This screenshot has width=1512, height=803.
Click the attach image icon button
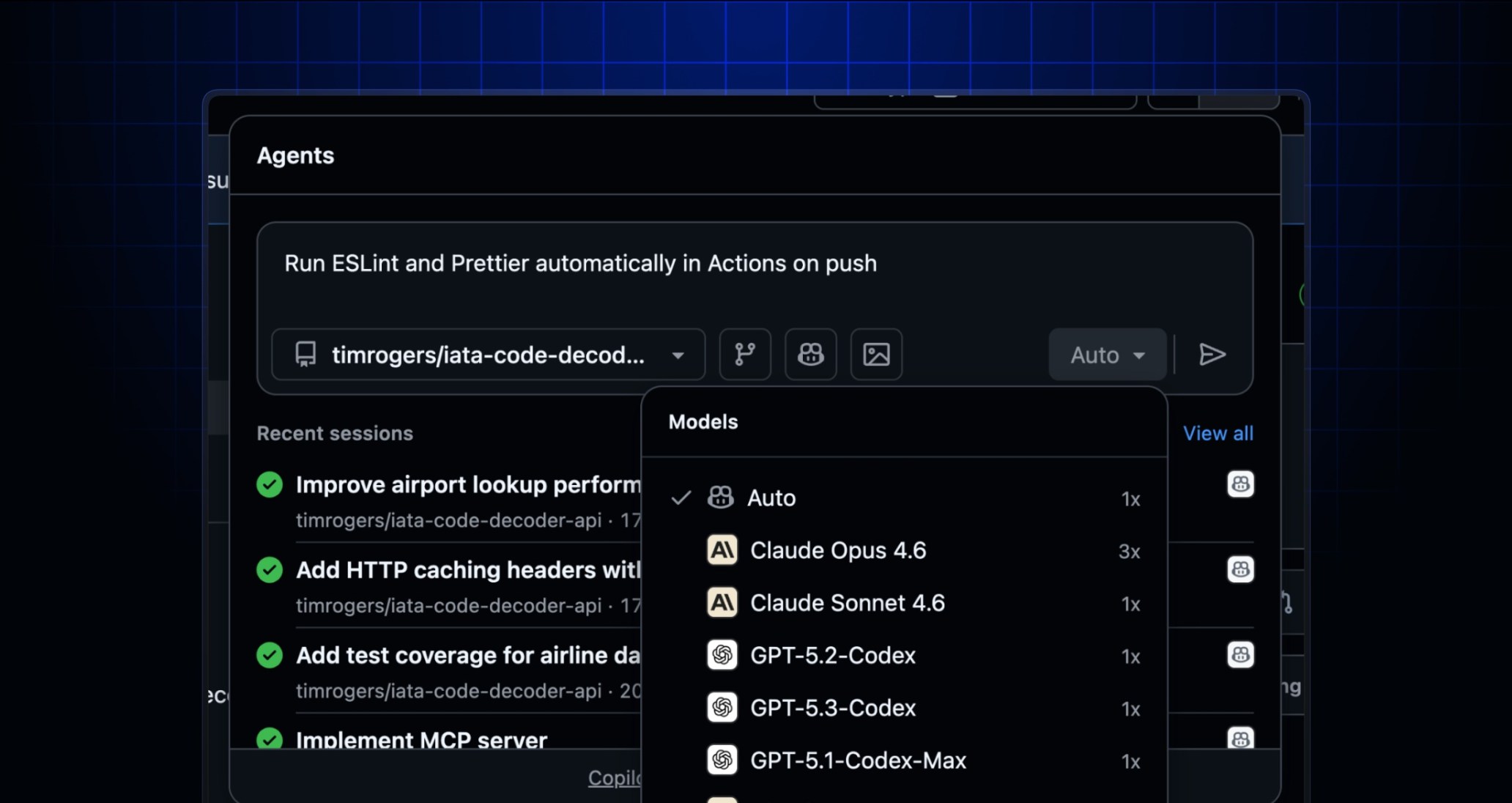coord(876,355)
